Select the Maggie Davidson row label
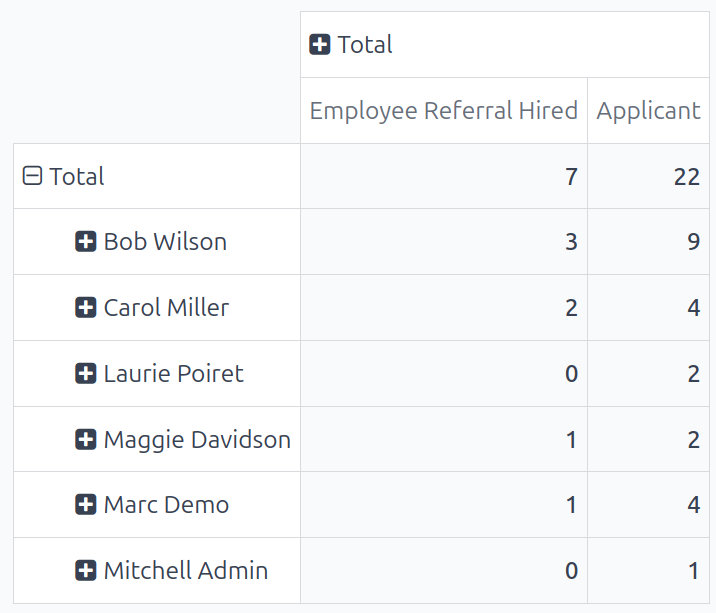The image size is (716, 613). click(197, 440)
